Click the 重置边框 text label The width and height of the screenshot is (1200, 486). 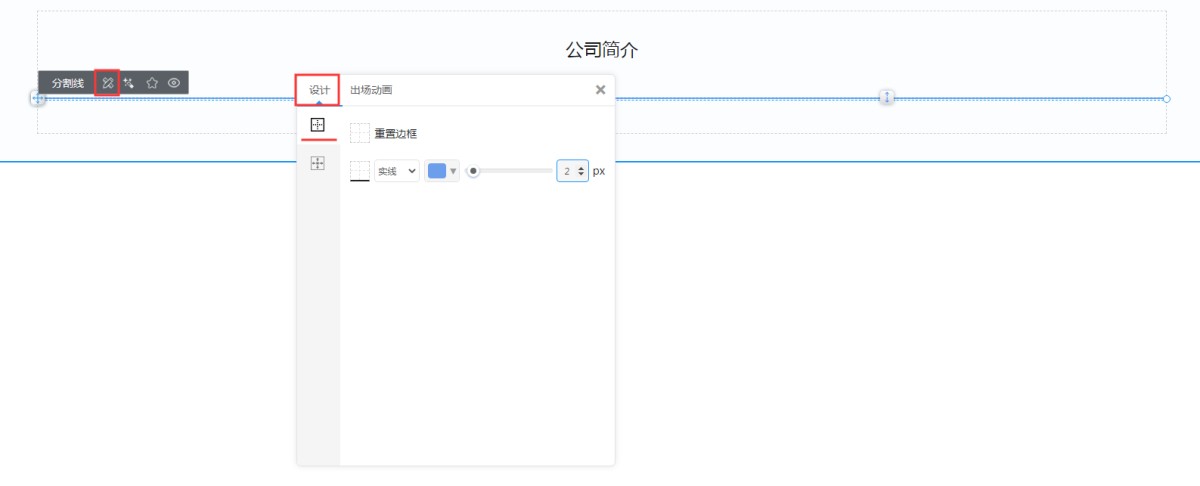pyautogui.click(x=395, y=133)
